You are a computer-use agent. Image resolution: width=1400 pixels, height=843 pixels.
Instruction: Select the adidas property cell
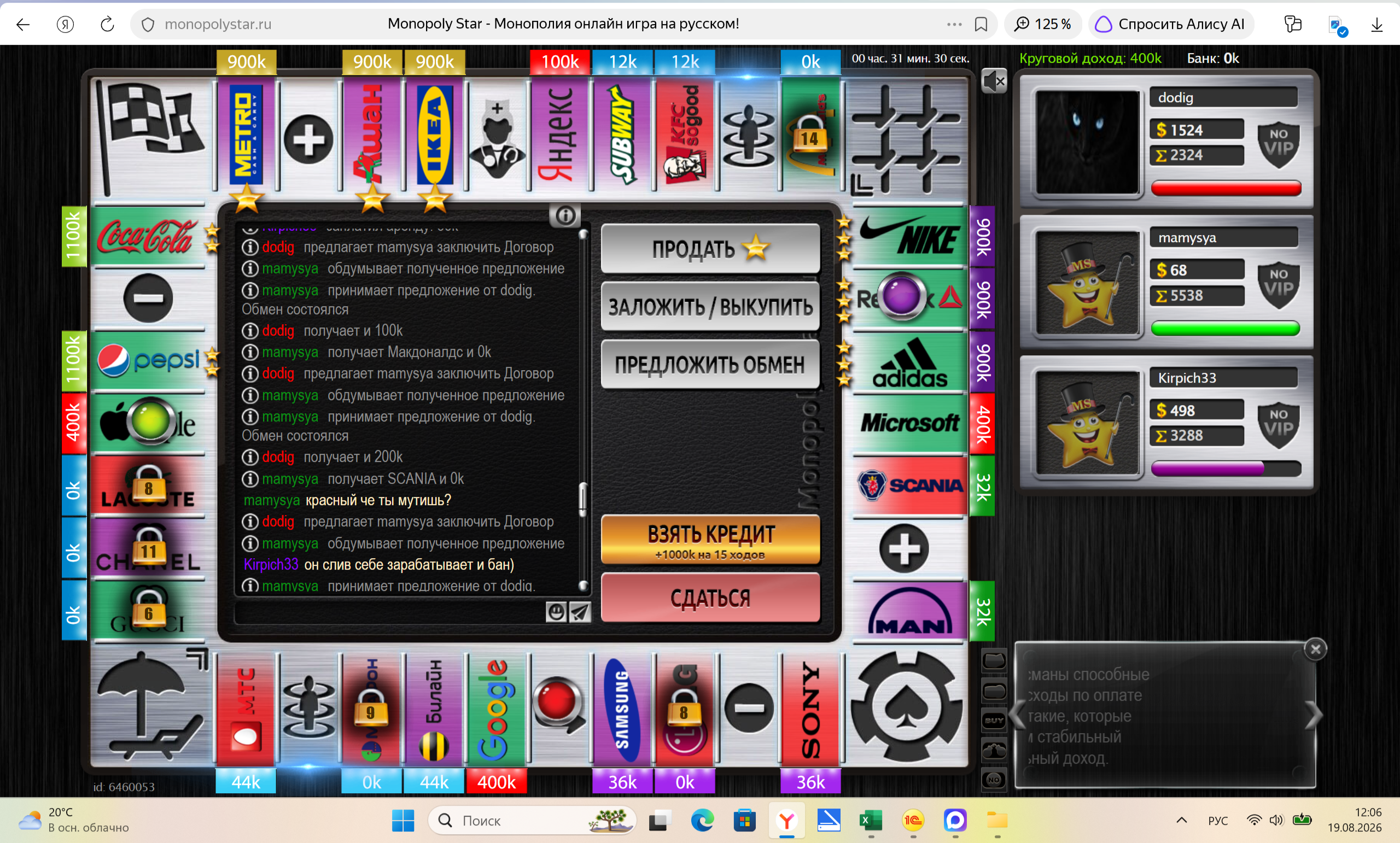[x=909, y=361]
